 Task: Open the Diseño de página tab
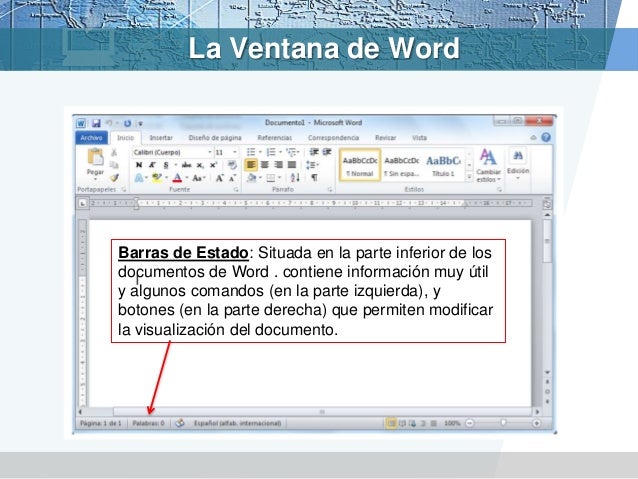[215, 138]
